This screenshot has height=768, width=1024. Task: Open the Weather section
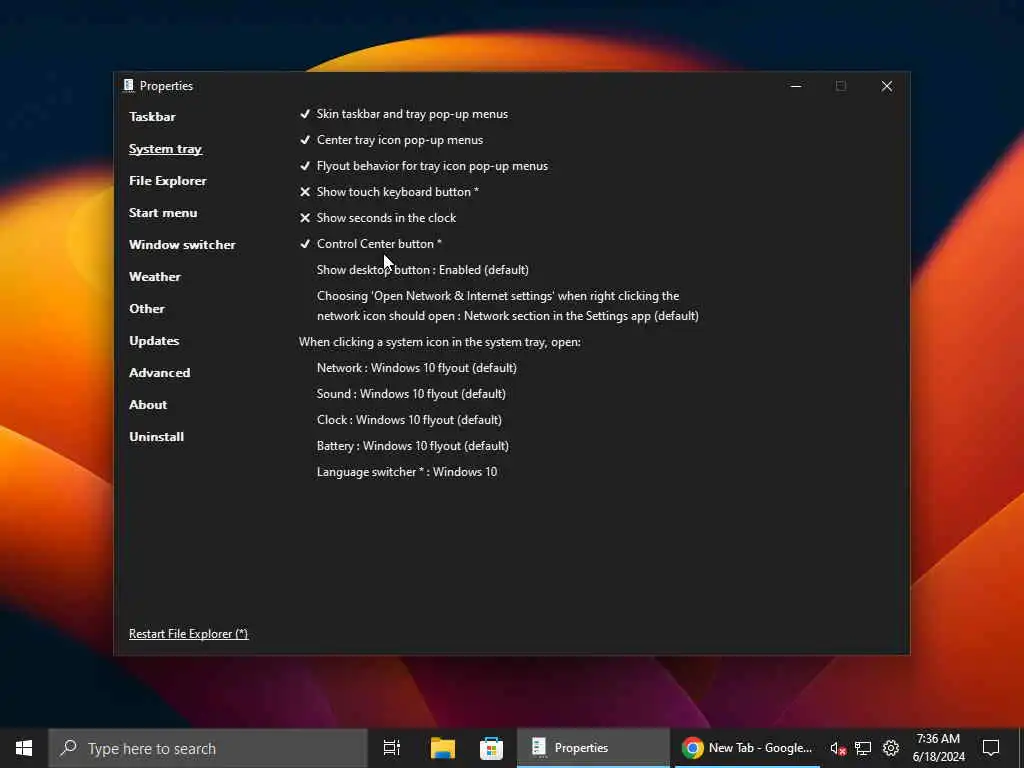(155, 277)
